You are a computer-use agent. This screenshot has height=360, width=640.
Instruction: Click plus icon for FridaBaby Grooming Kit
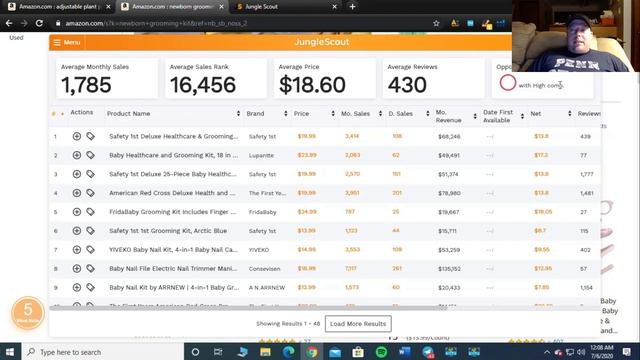(77, 212)
